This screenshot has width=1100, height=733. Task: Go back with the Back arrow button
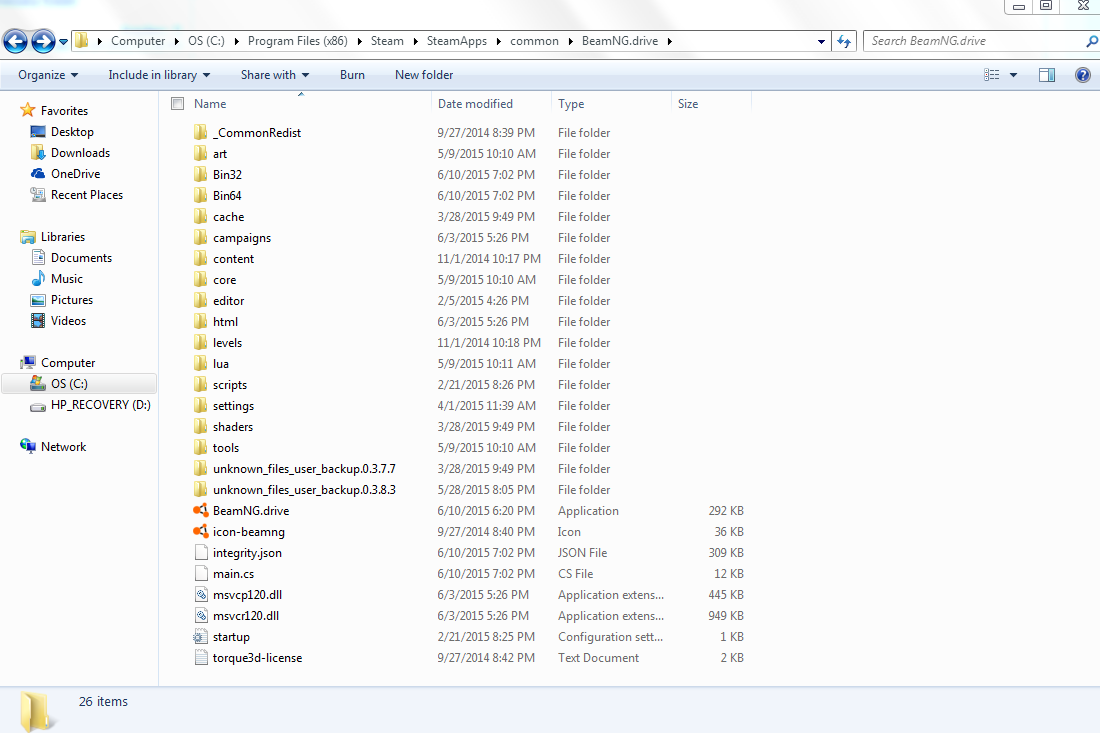click(x=15, y=41)
